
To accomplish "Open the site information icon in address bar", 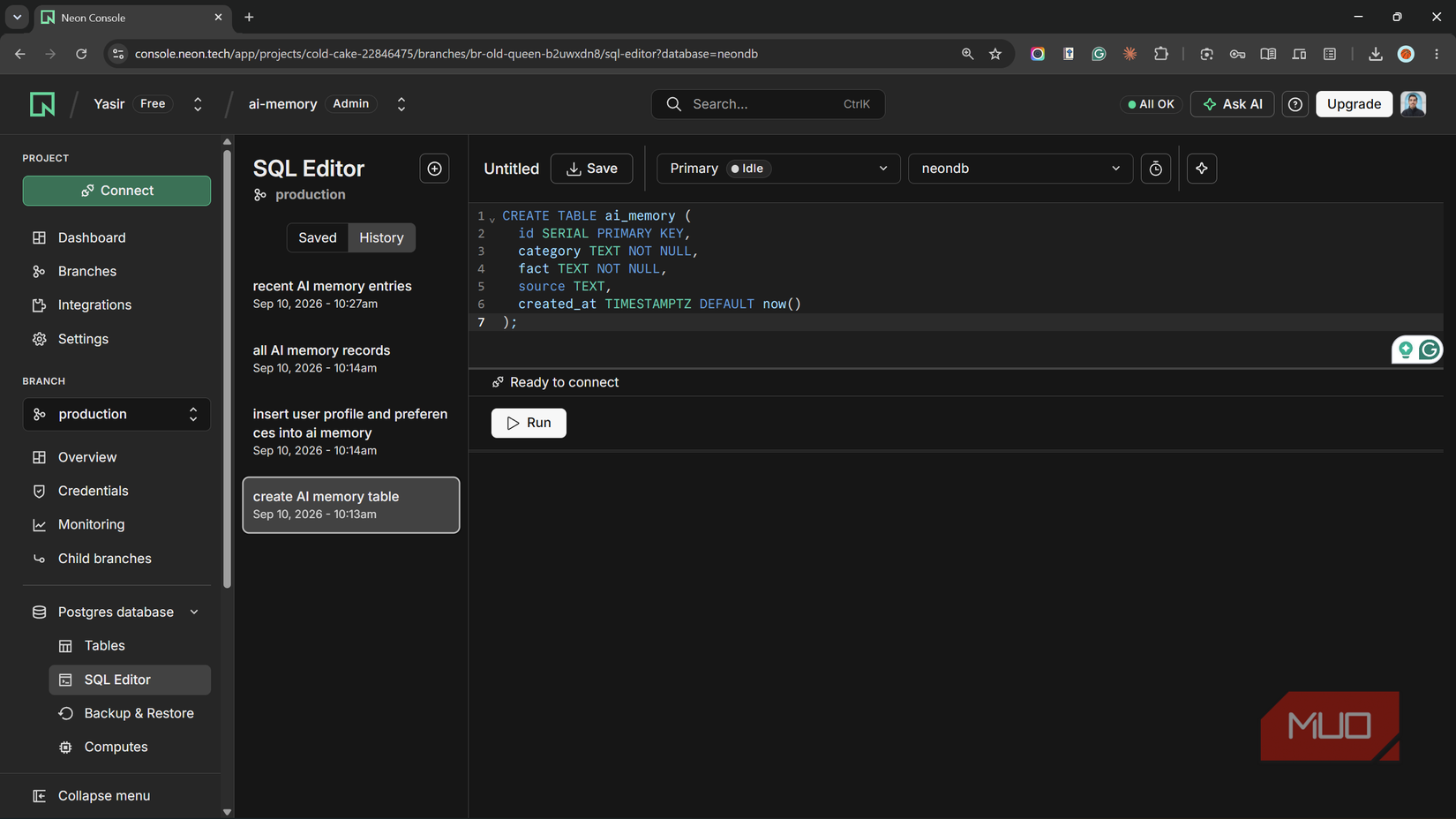I will (x=117, y=54).
